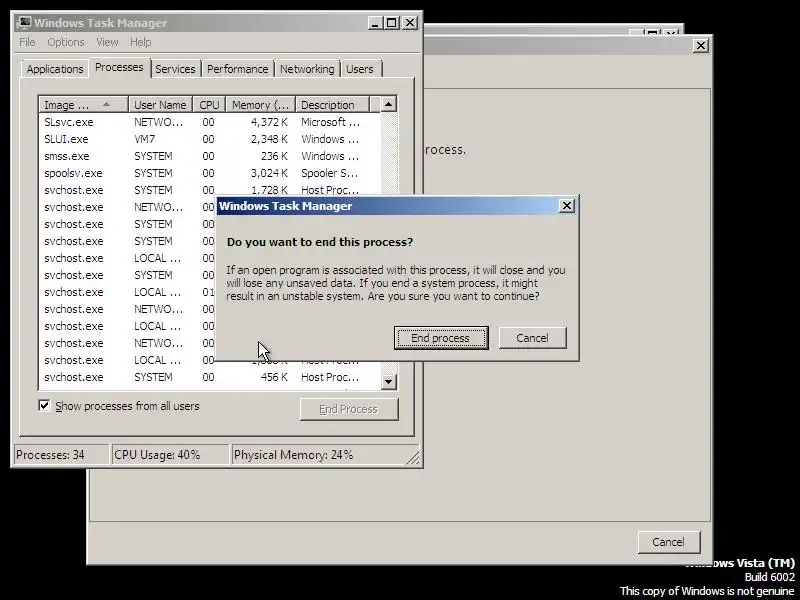Viewport: 800px width, 600px height.
Task: Switch to the Applications tab
Action: 55,69
